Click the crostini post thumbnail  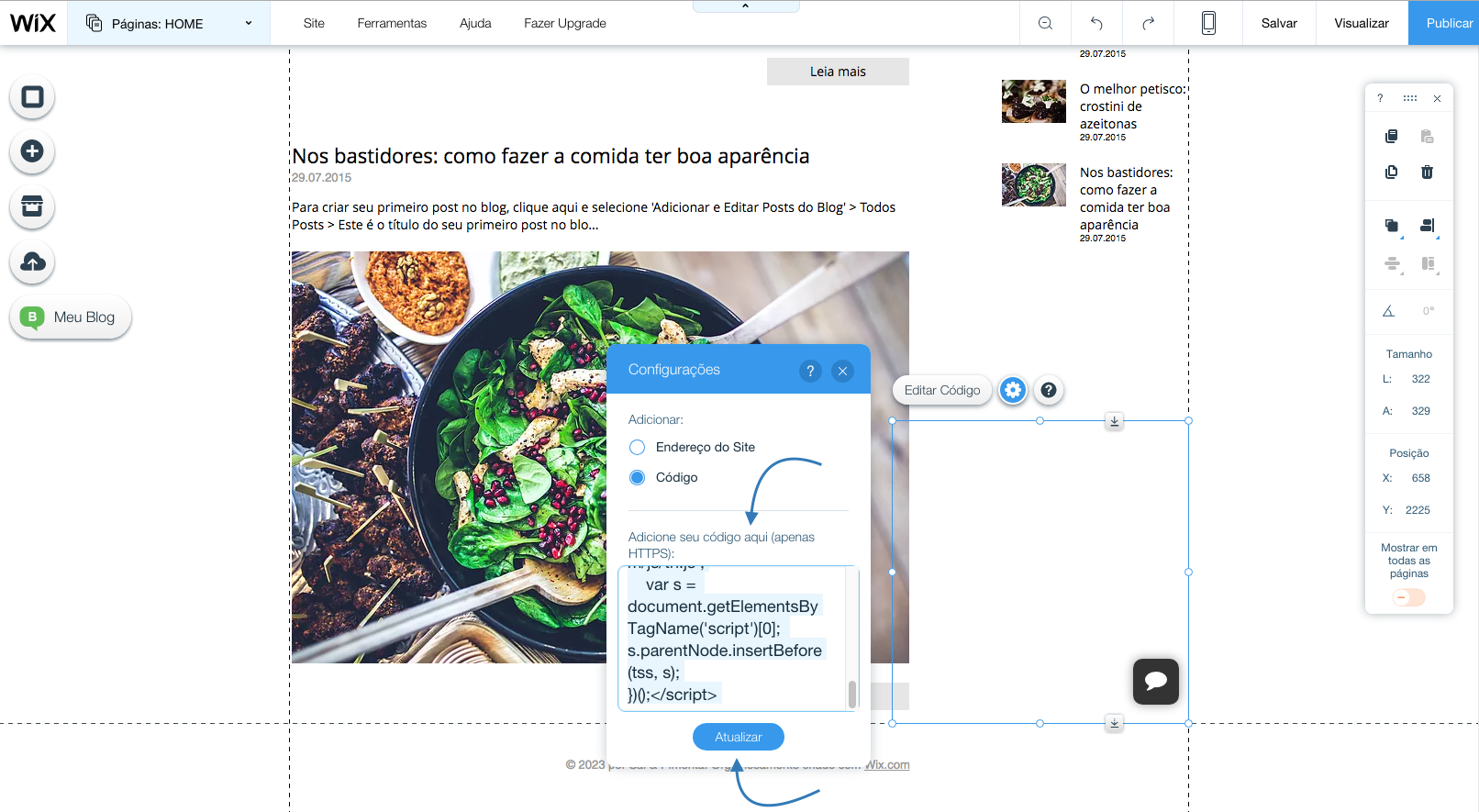(1034, 101)
